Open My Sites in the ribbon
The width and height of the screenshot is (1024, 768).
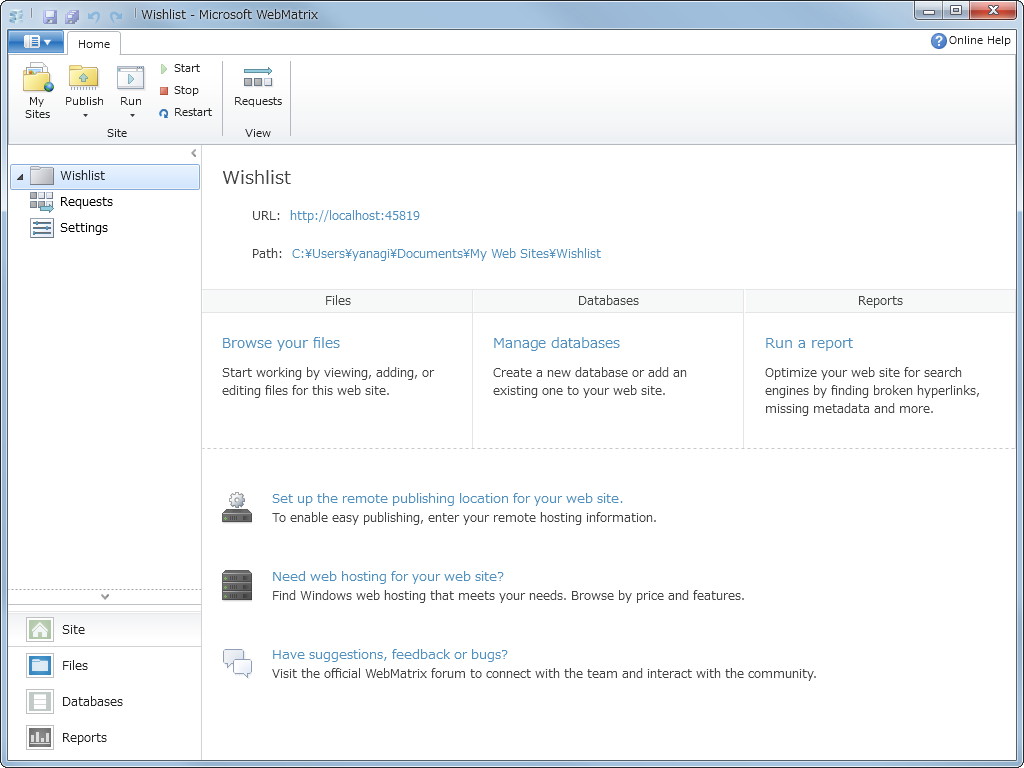(36, 90)
